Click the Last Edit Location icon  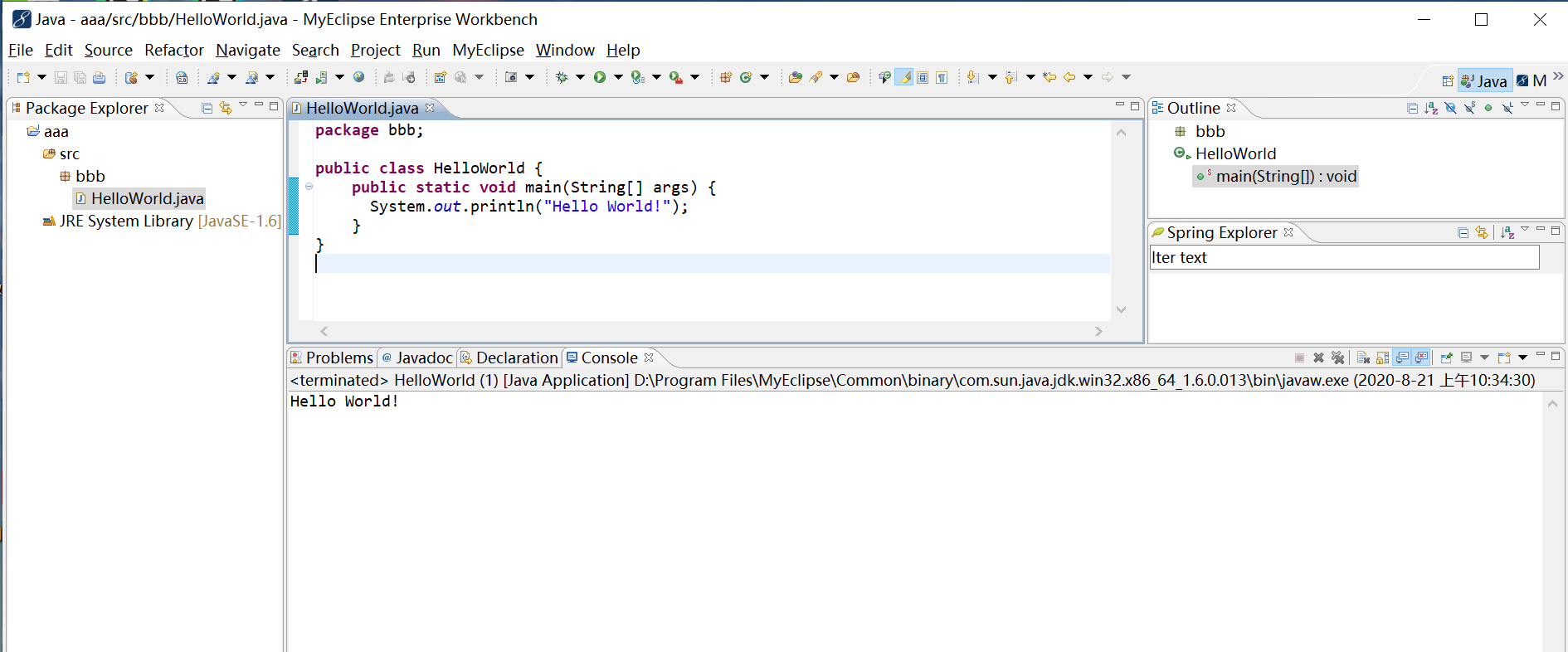(x=1049, y=77)
